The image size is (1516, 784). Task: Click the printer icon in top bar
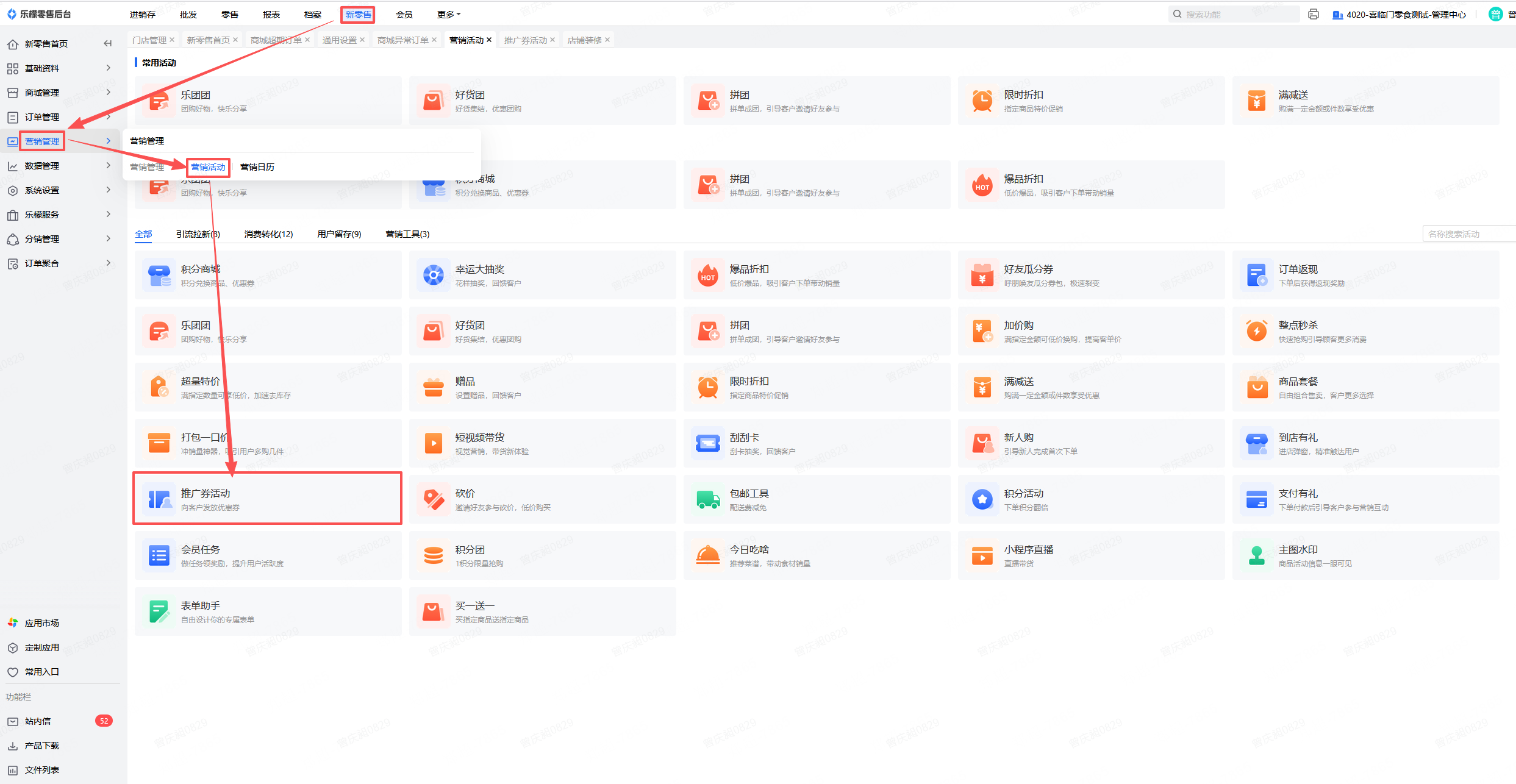1314,15
